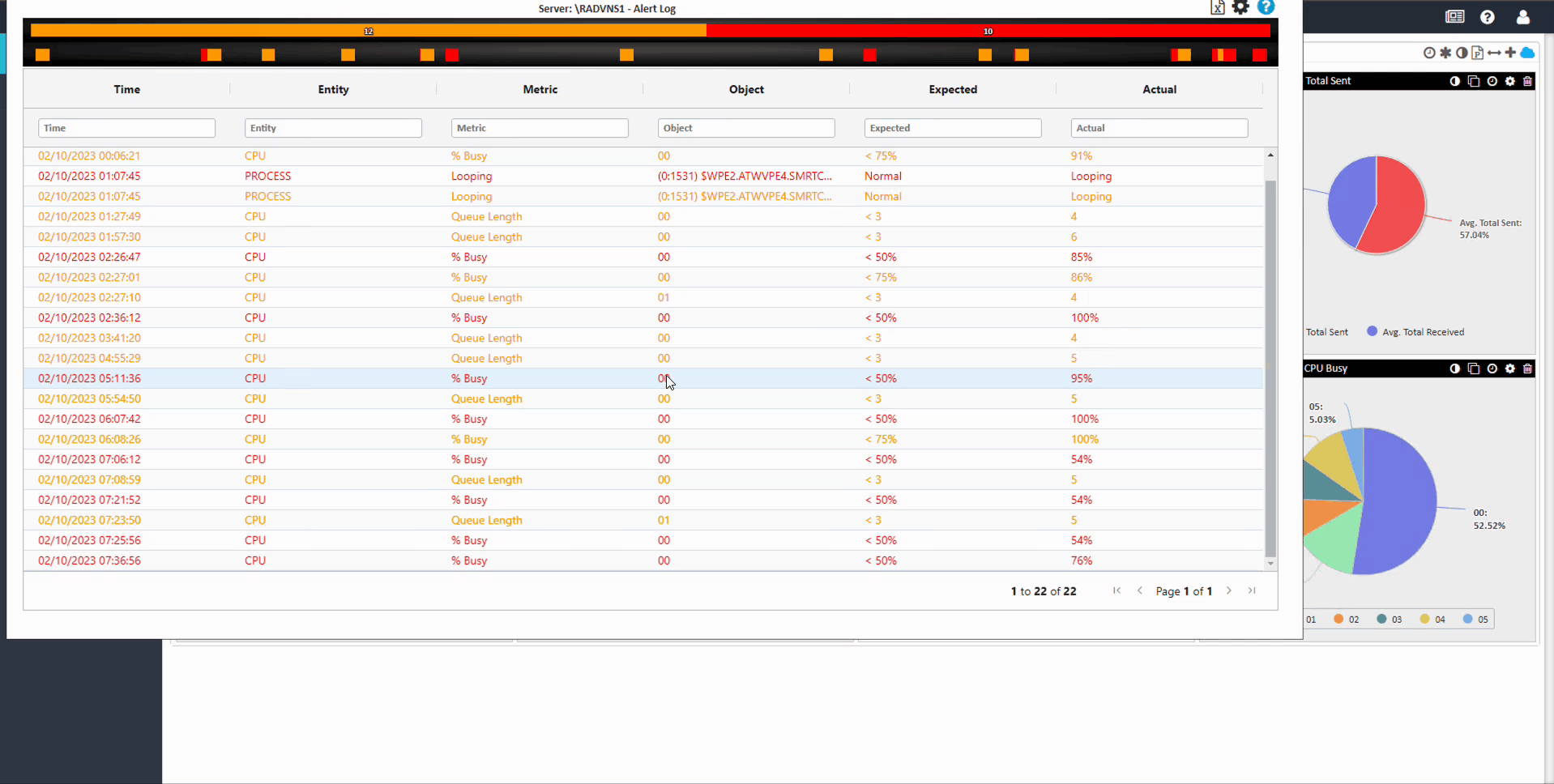
Task: Go to last page of alerts
Action: click(1252, 590)
